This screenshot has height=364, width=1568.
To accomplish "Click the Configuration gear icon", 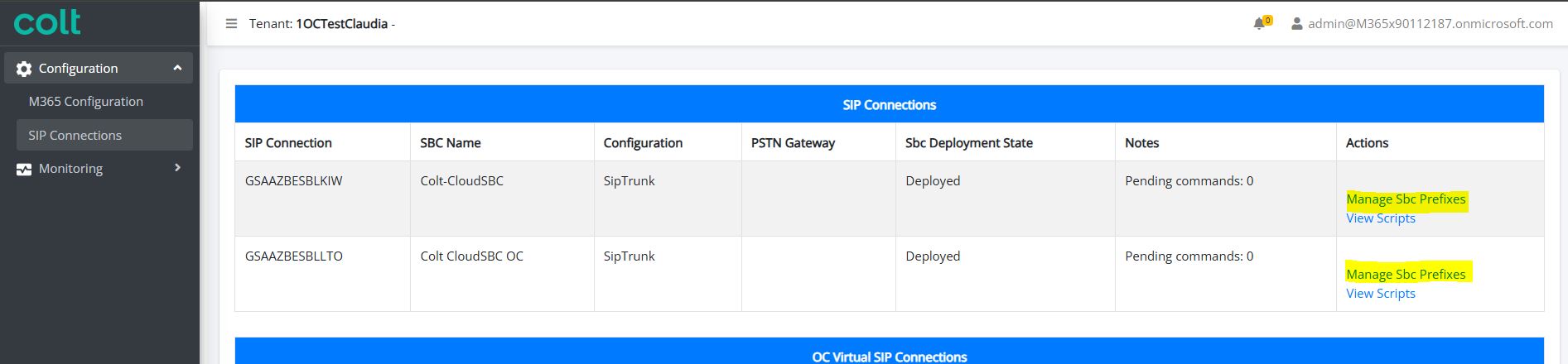I will 24,69.
